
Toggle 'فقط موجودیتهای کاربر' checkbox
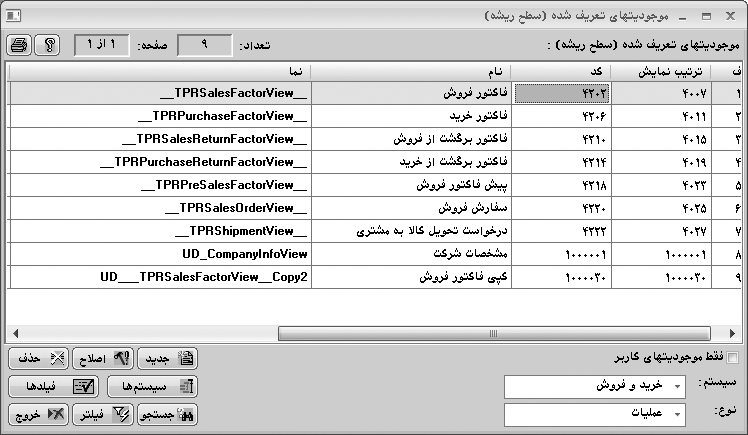(x=734, y=357)
